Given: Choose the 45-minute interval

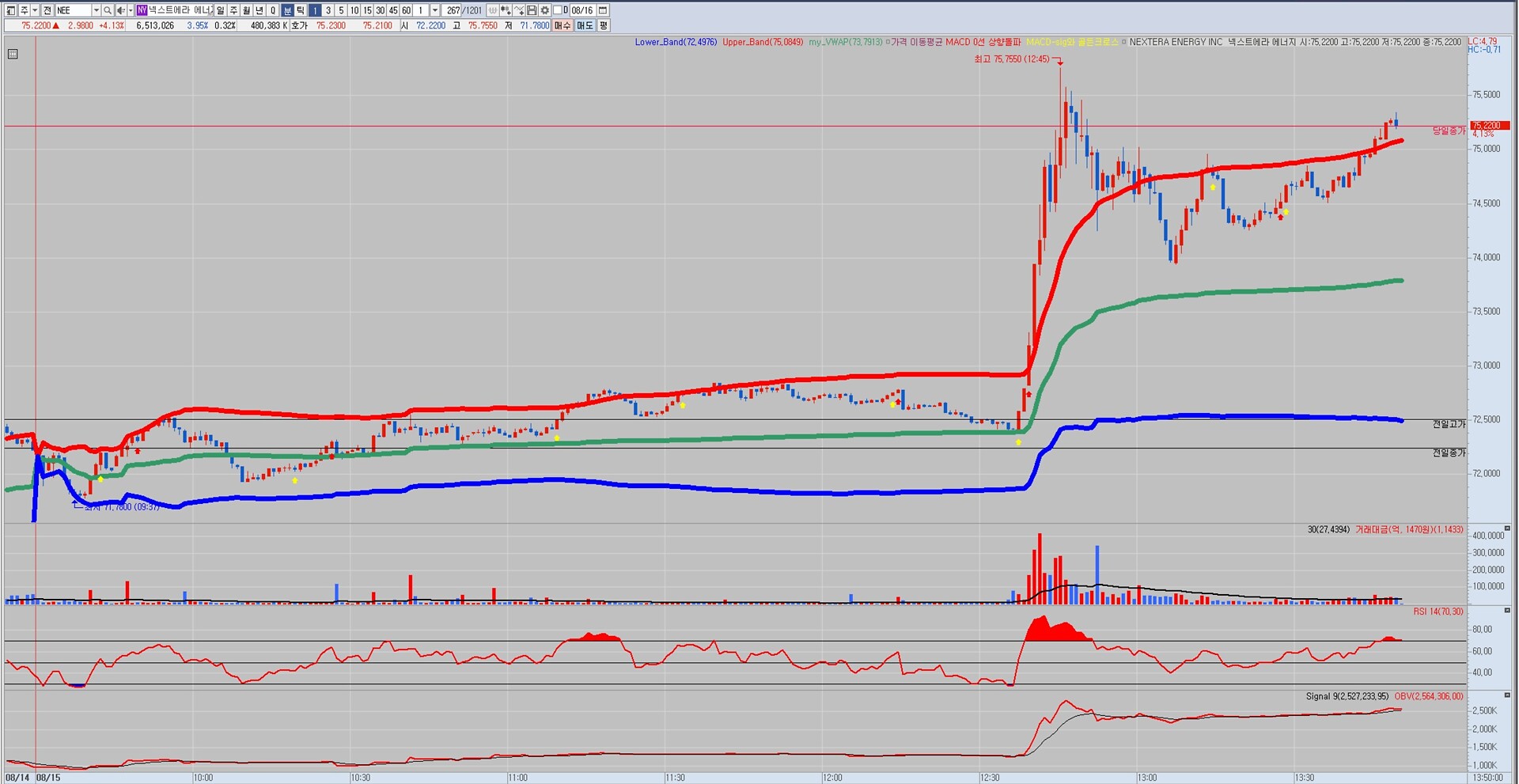Looking at the screenshot, I should click(x=393, y=10).
